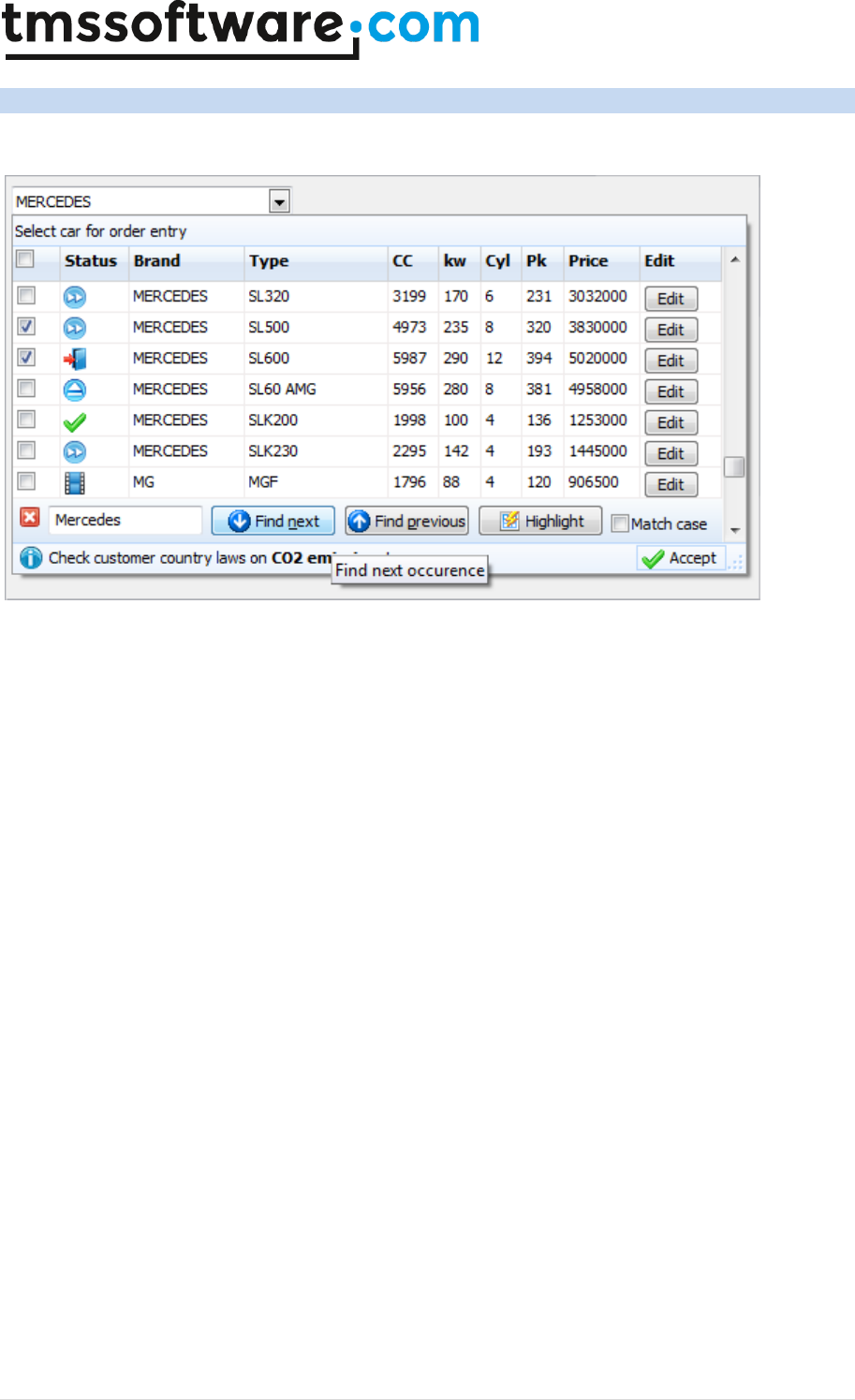The height and width of the screenshot is (1400, 855).
Task: Sort by the Price column header
Action: [601, 261]
